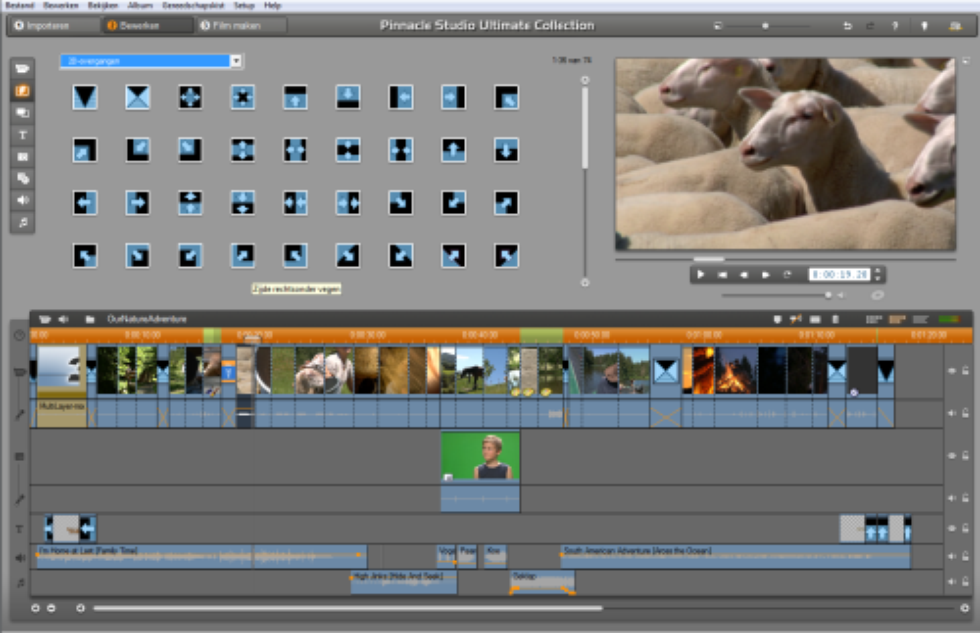Open the photos album section
This screenshot has height=633, width=980.
(x=22, y=157)
